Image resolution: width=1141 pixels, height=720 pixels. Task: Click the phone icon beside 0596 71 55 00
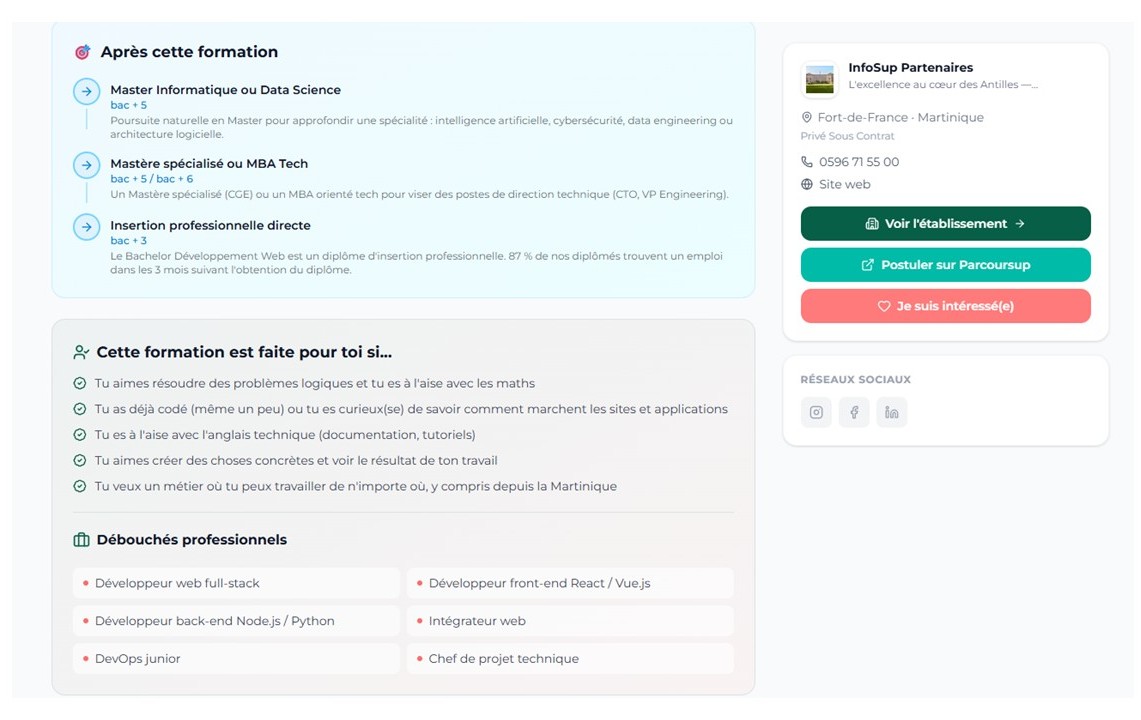click(x=807, y=162)
